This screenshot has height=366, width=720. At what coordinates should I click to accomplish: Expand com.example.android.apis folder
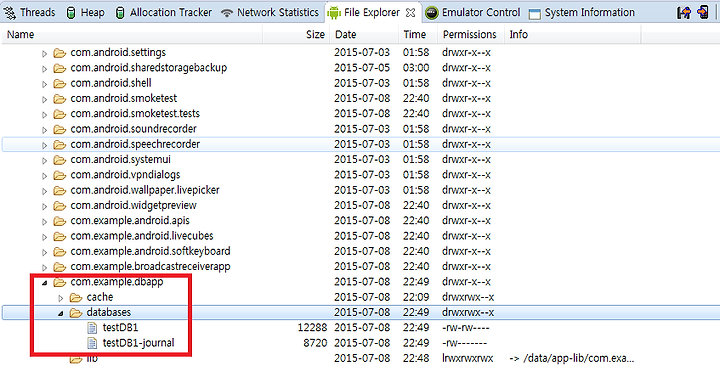45,222
